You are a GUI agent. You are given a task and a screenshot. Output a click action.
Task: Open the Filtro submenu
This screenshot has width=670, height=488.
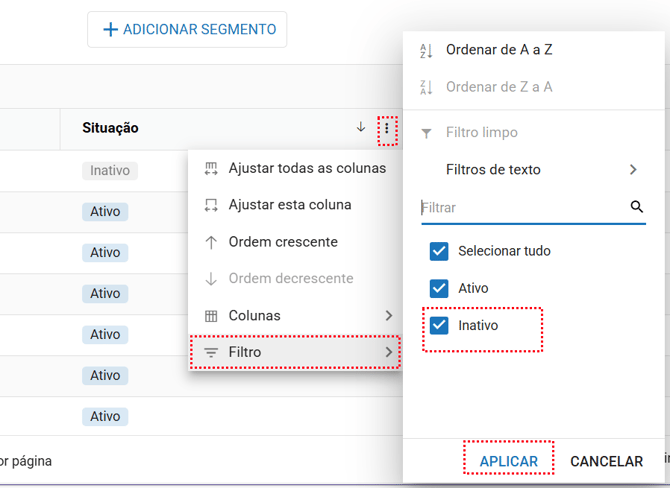pyautogui.click(x=295, y=353)
